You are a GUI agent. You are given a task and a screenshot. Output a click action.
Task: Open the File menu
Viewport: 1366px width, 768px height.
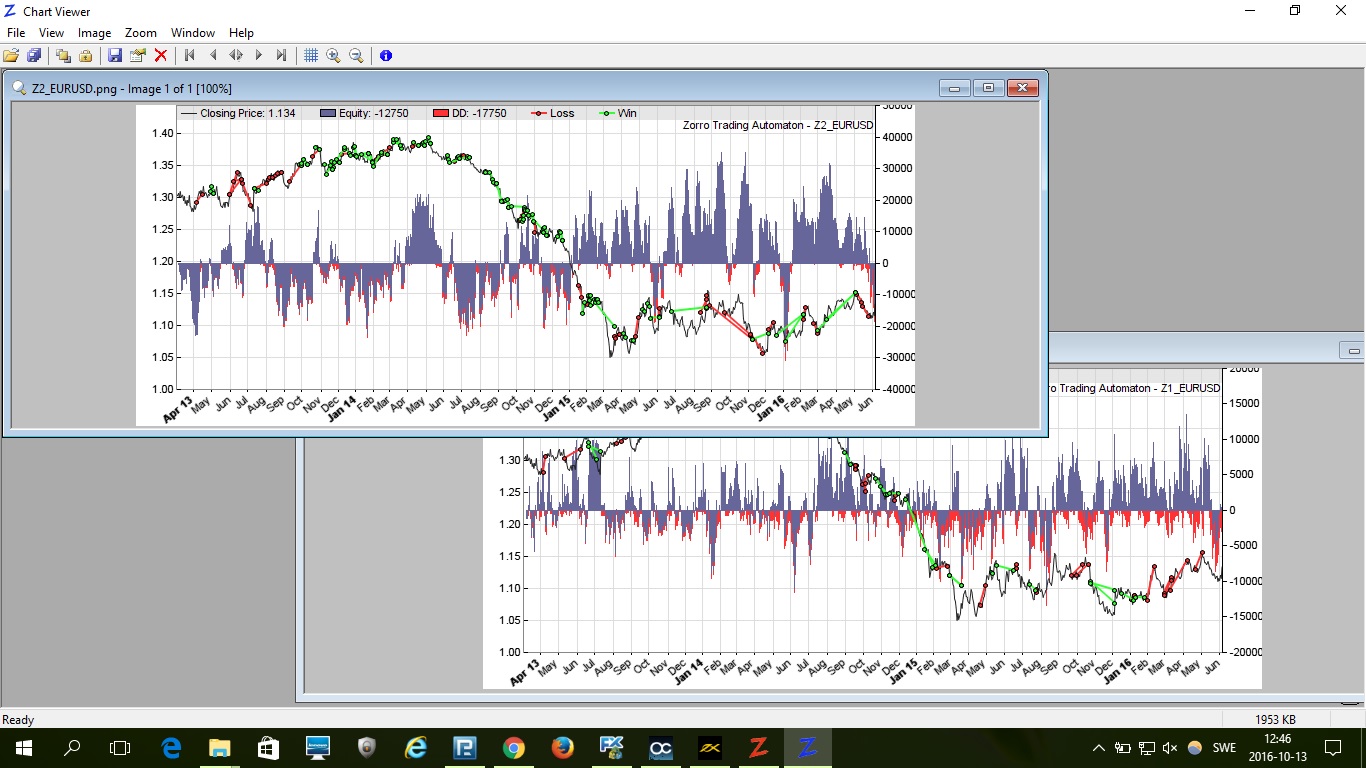click(x=16, y=33)
